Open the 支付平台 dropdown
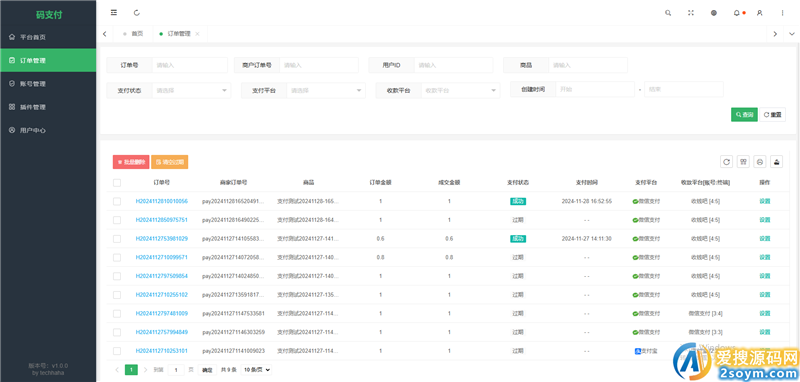This screenshot has width=800, height=382. [326, 90]
